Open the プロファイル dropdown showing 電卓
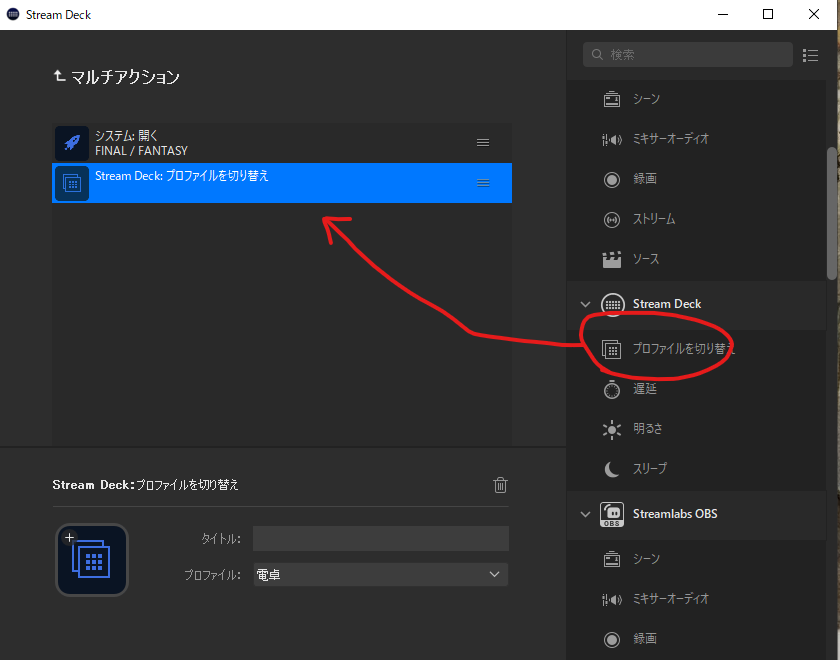 click(x=380, y=575)
